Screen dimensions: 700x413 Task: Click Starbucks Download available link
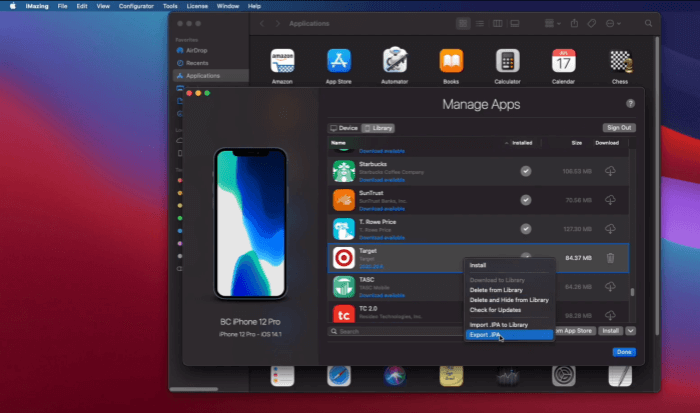pos(382,180)
